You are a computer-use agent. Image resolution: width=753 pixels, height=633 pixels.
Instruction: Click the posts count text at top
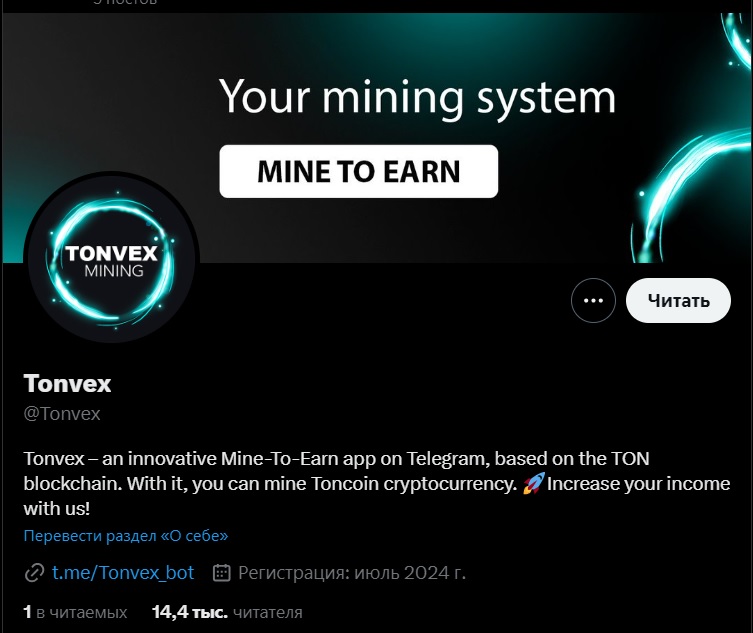coord(125,2)
